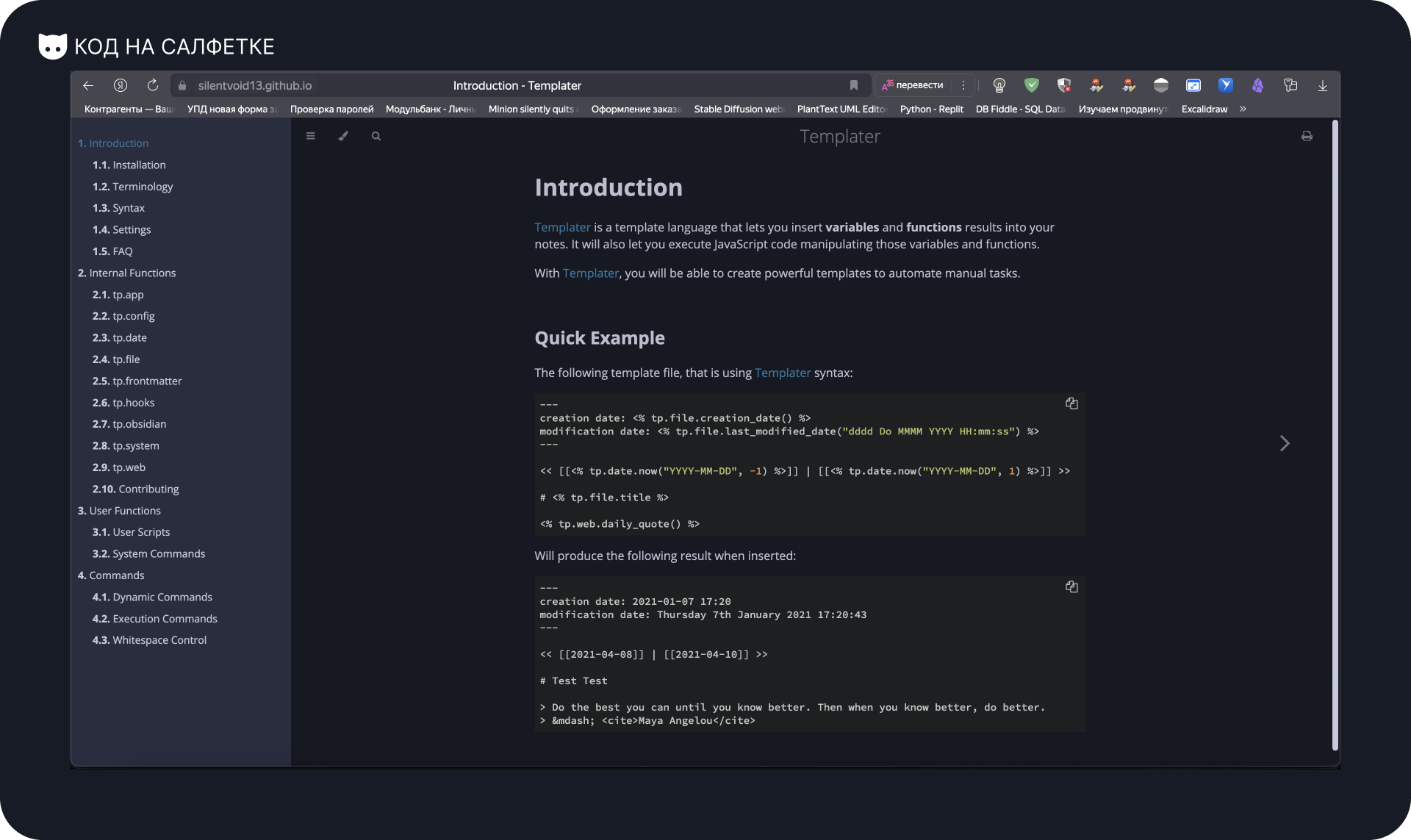Open the book search icon
This screenshot has width=1411, height=840.
click(376, 136)
